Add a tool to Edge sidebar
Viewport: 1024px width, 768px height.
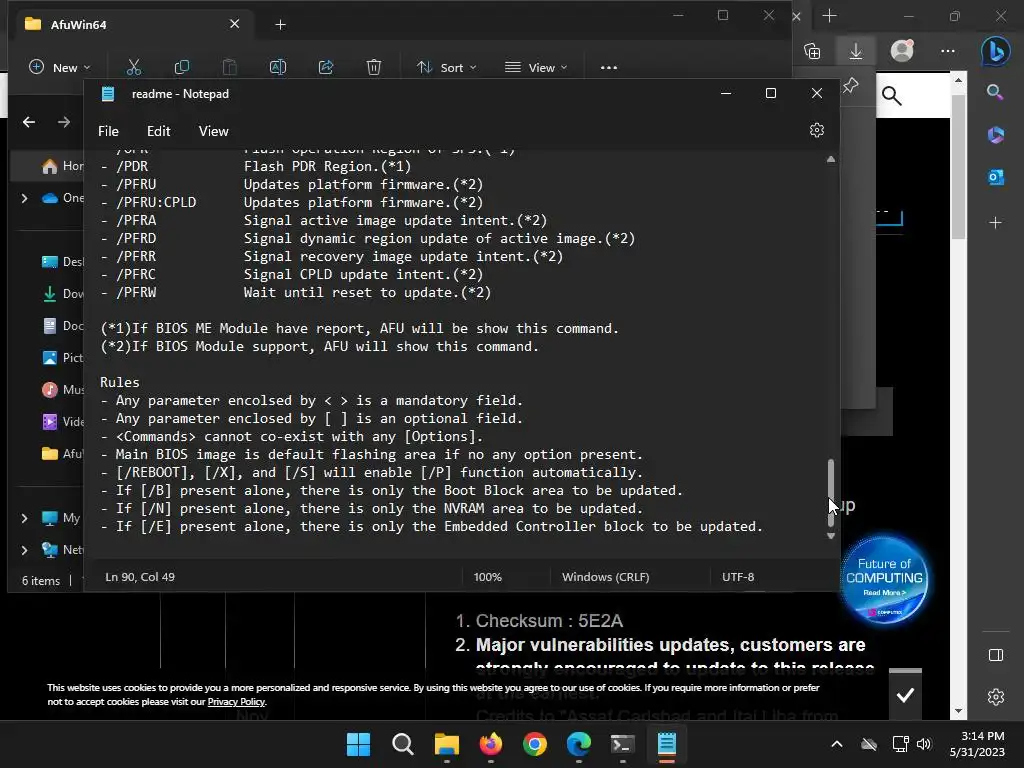tap(995, 223)
